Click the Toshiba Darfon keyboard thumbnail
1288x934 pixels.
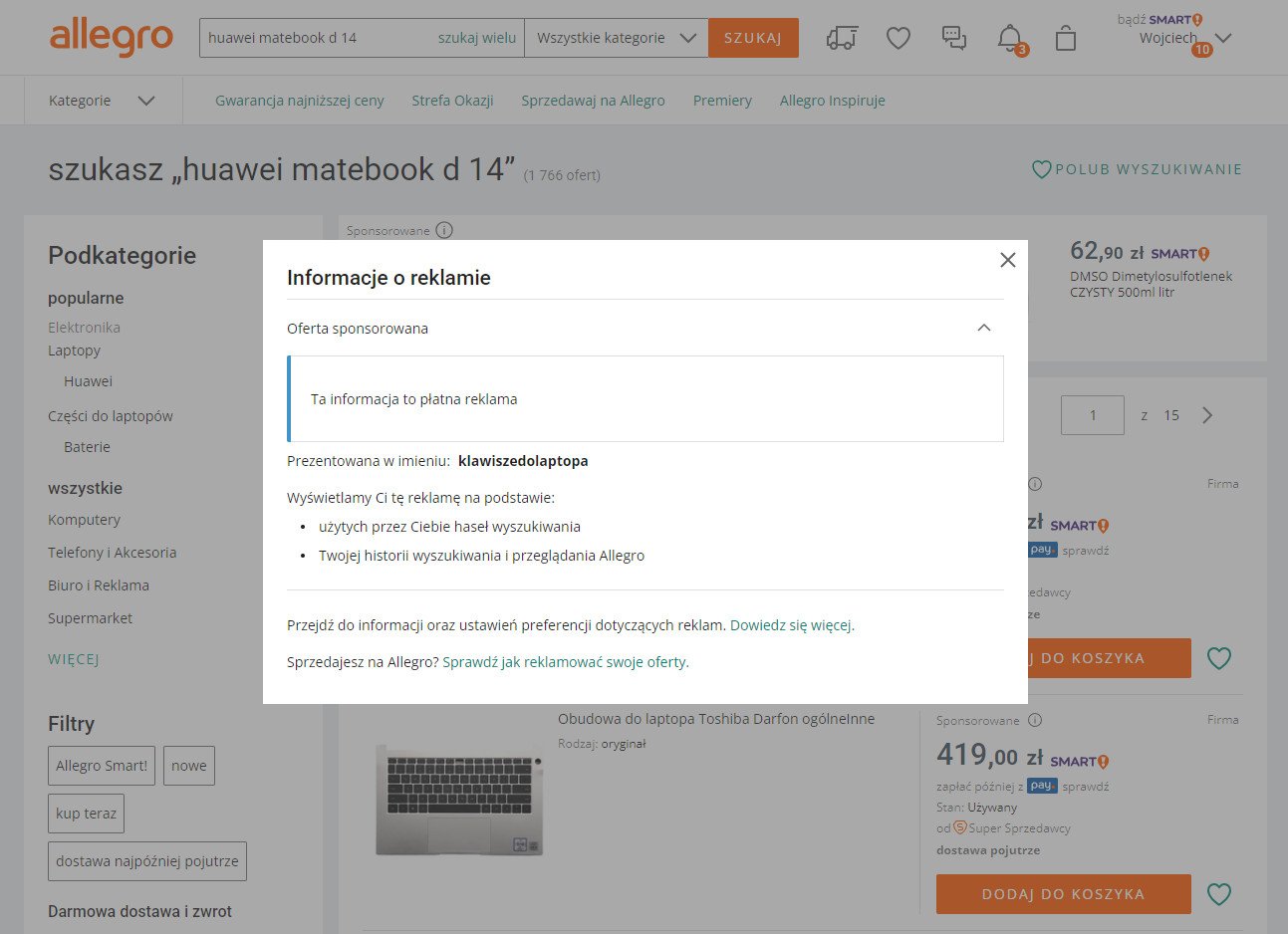pyautogui.click(x=459, y=800)
